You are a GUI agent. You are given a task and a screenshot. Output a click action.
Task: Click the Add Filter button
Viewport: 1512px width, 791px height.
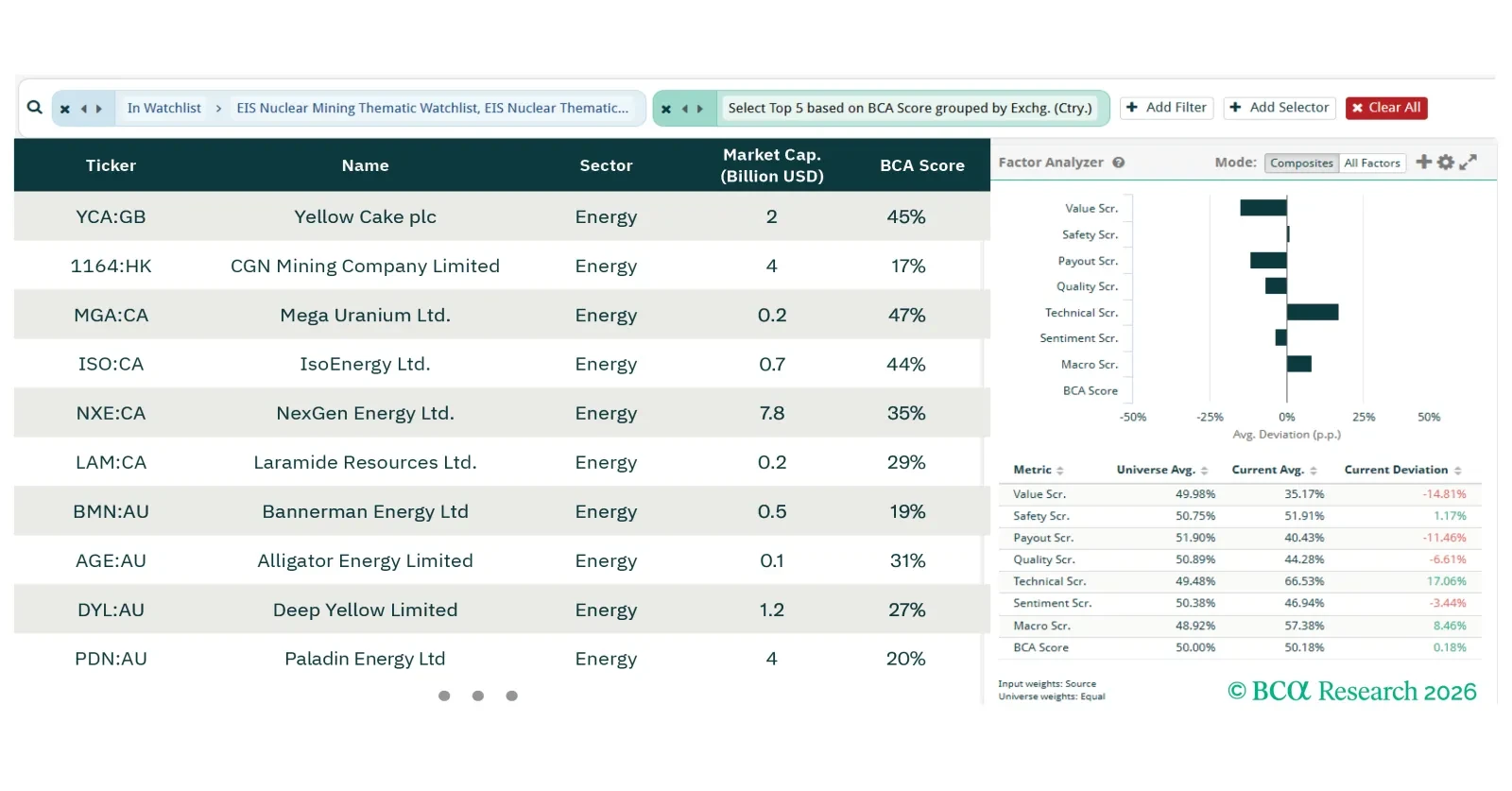tap(1166, 108)
